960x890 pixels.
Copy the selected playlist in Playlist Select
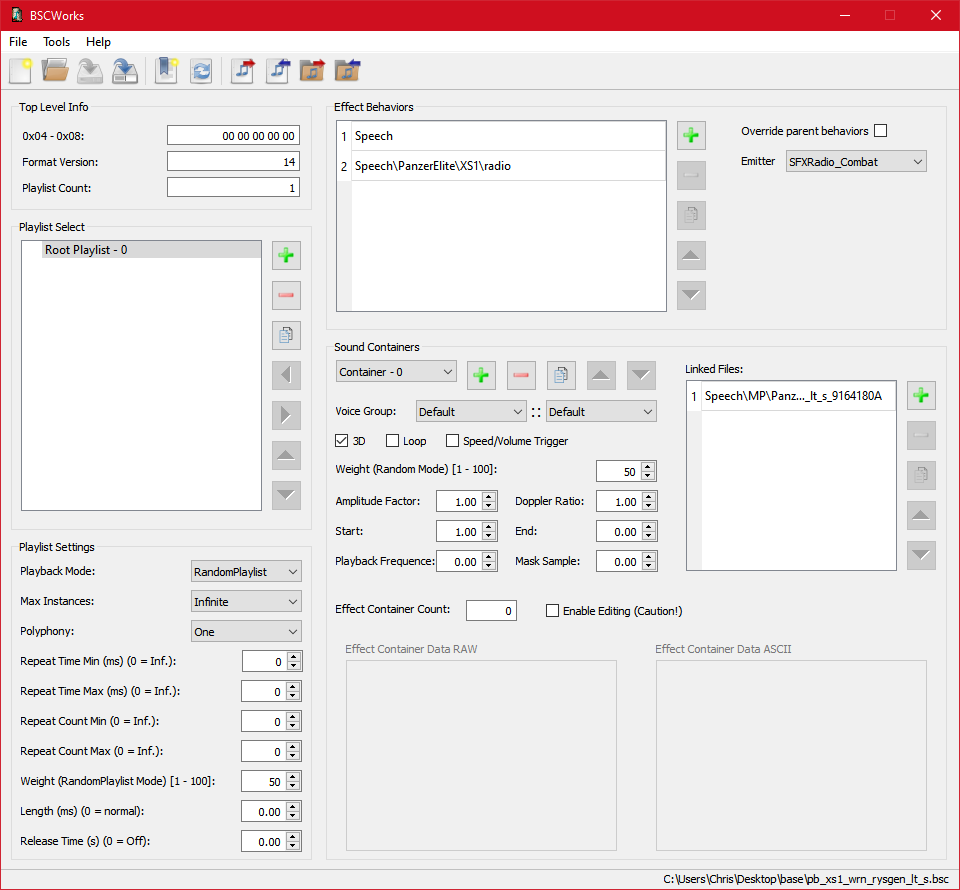(286, 335)
